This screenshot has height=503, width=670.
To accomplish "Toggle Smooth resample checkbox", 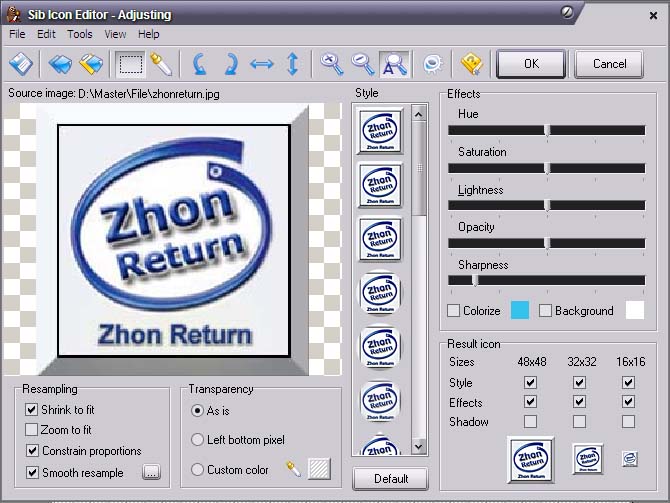I will 32,472.
